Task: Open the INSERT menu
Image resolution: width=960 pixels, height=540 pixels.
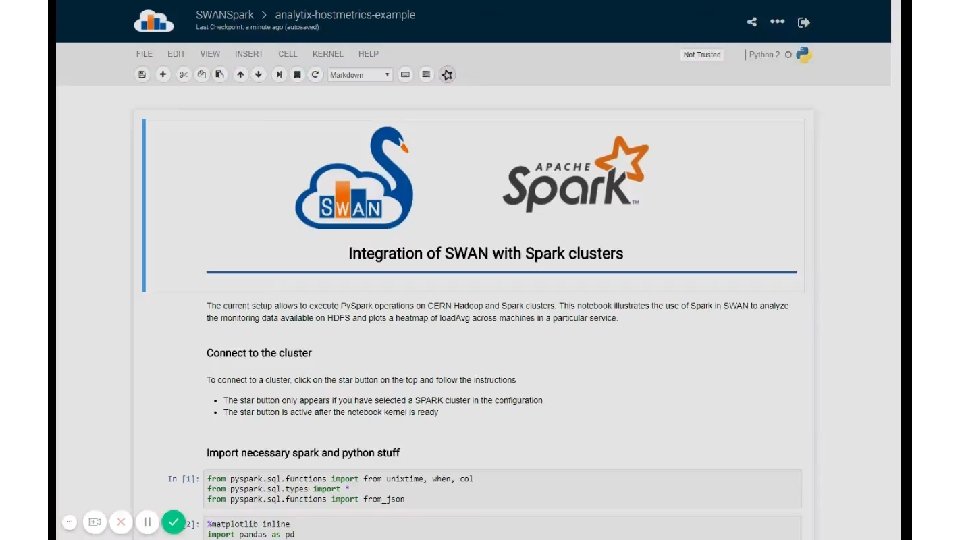Action: [249, 54]
